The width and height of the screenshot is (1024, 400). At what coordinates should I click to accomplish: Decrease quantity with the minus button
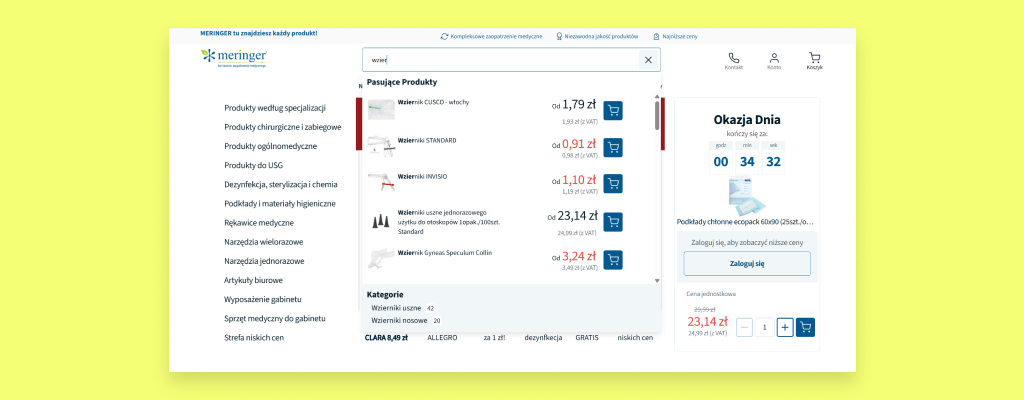744,327
